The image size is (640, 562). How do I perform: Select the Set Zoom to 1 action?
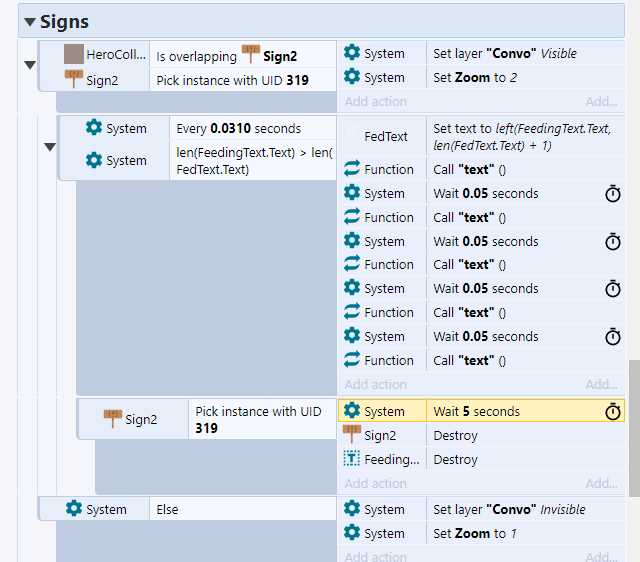point(475,533)
